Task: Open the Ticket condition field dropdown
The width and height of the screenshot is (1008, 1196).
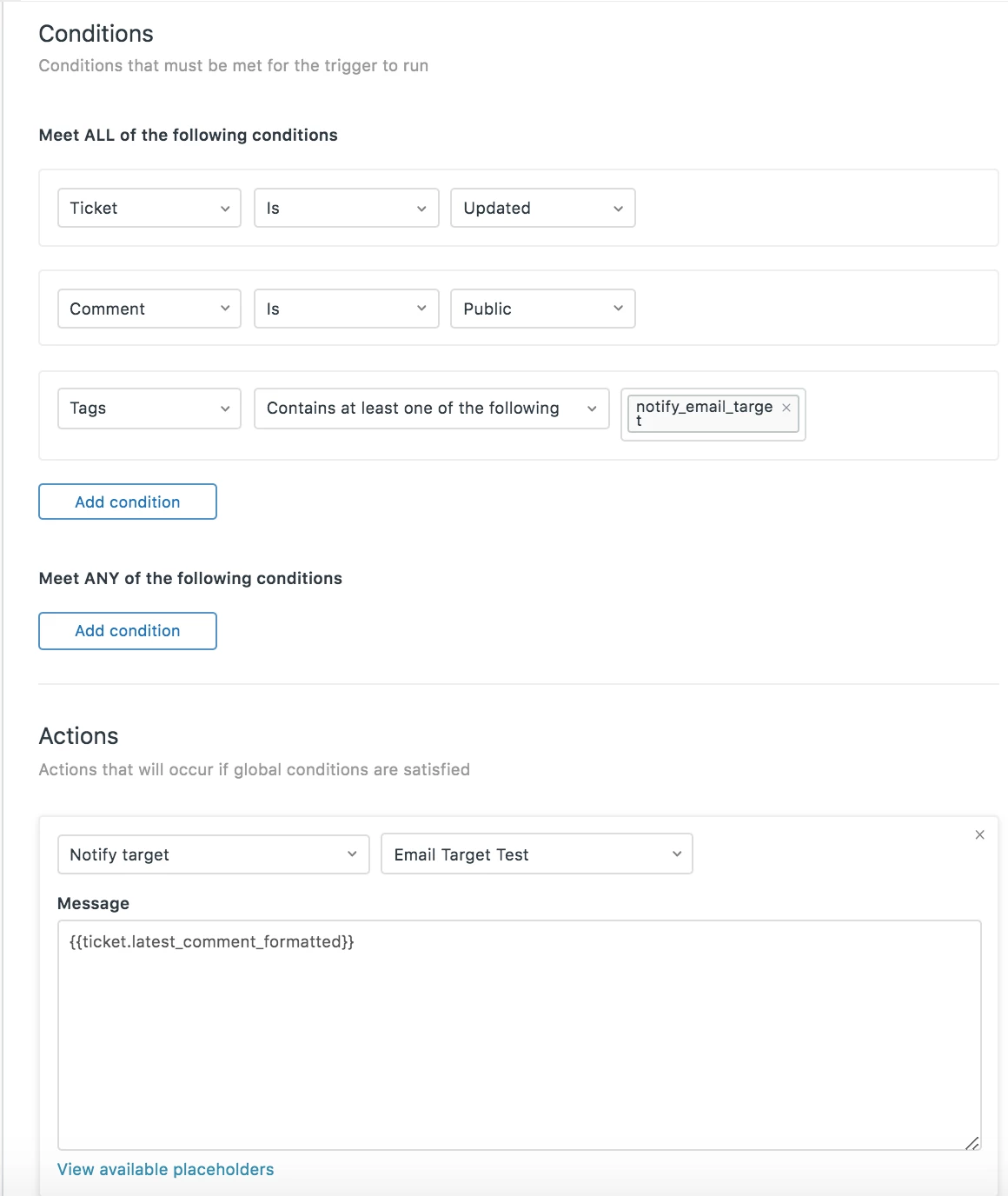Action: (x=149, y=209)
